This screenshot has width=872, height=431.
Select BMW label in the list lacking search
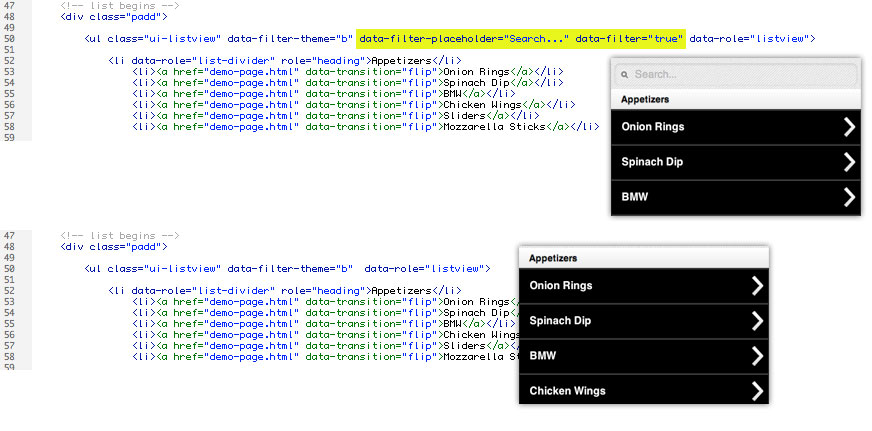point(543,356)
